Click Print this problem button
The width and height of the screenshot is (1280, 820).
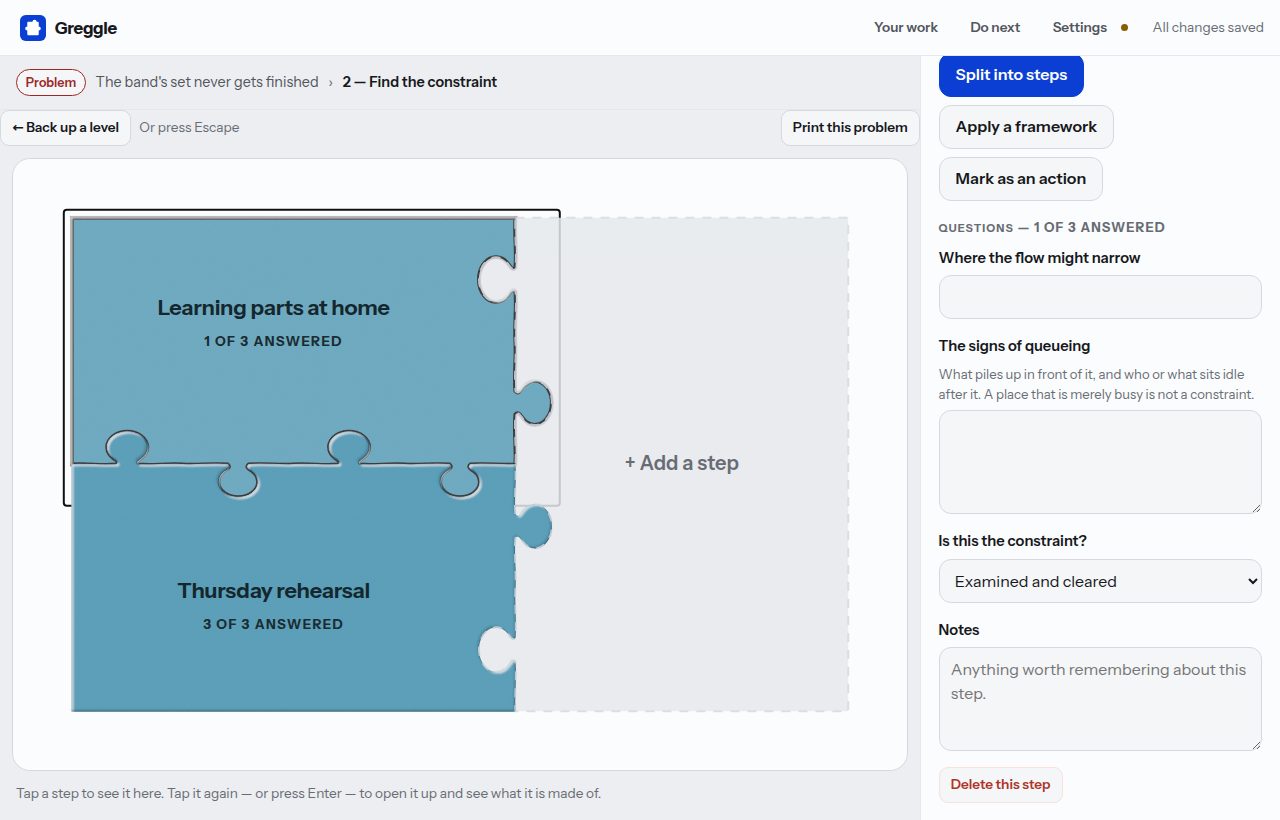point(850,128)
